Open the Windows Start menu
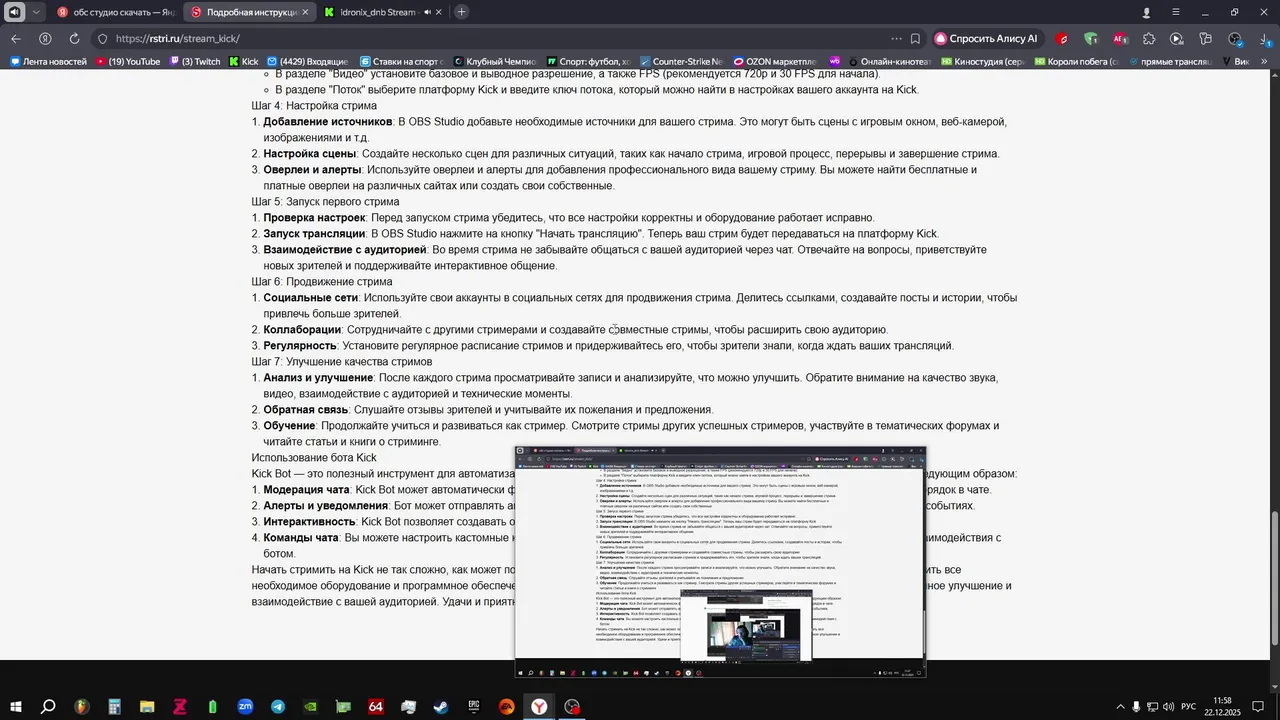This screenshot has height=720, width=1280. pyautogui.click(x=16, y=706)
